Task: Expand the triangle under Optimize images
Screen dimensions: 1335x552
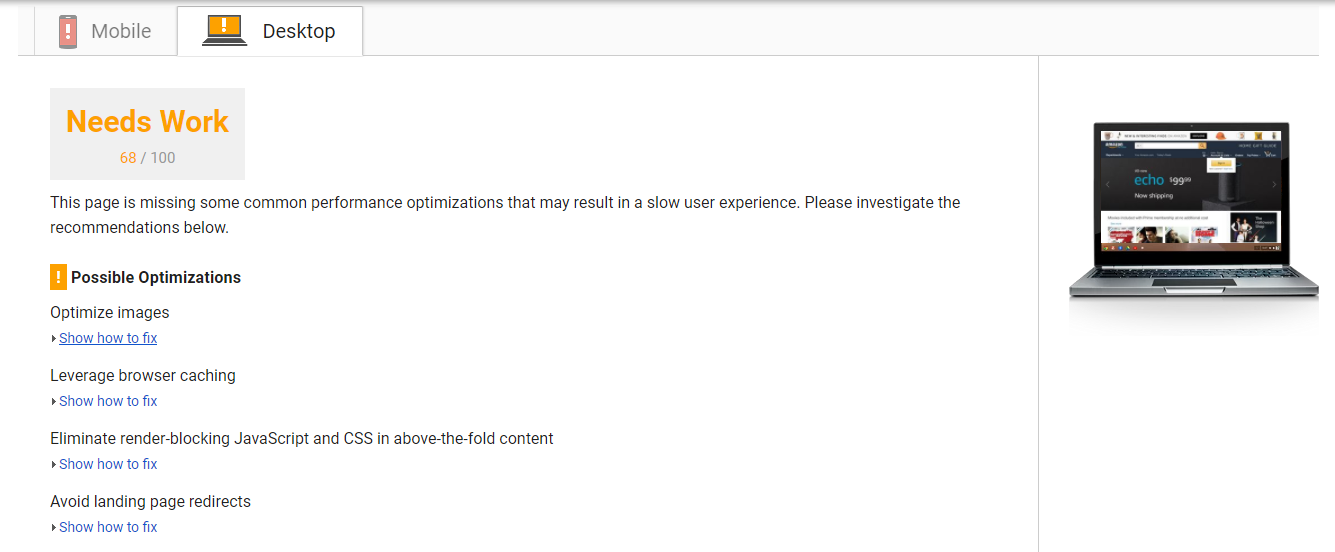Action: [54, 339]
